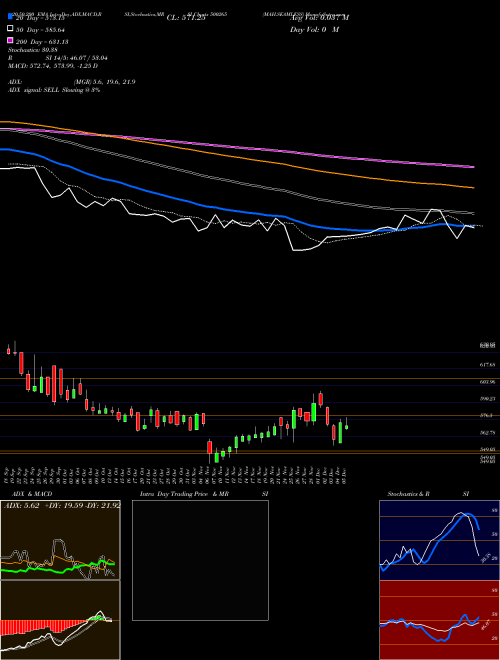Screen dimensions: 500x660
Task: Click the 'MACD: 572.74, 573.99, -1.25 D' readout
Action: tap(53, 66)
